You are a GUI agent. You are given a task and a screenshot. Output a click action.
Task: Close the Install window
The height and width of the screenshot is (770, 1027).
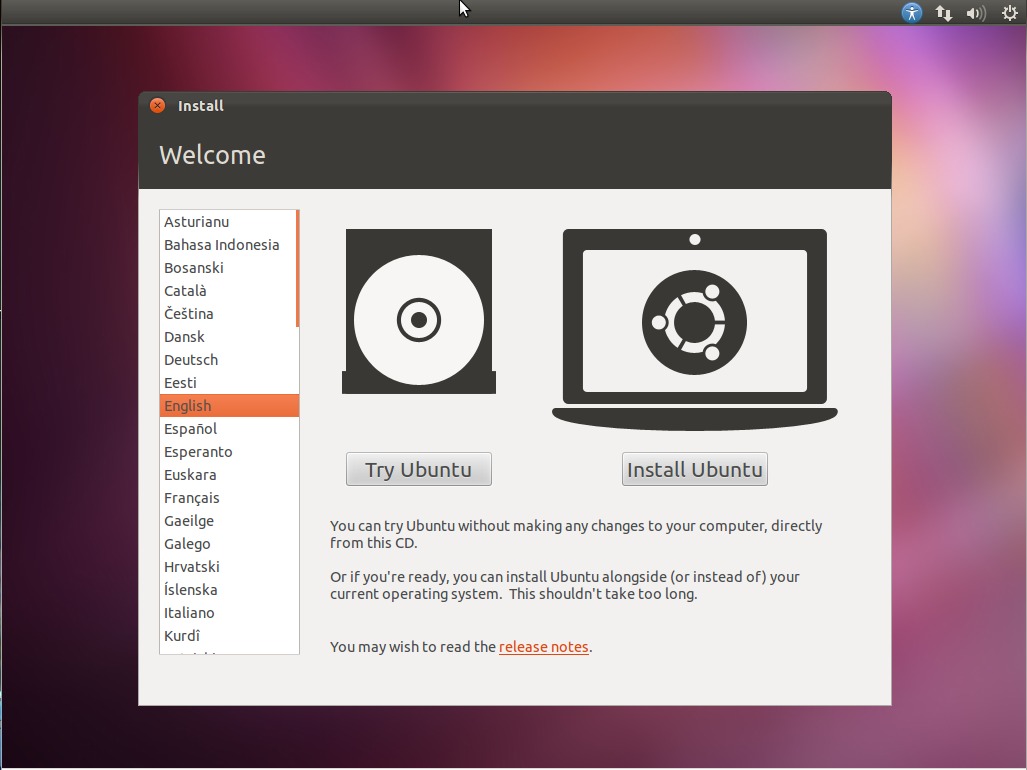(x=157, y=105)
